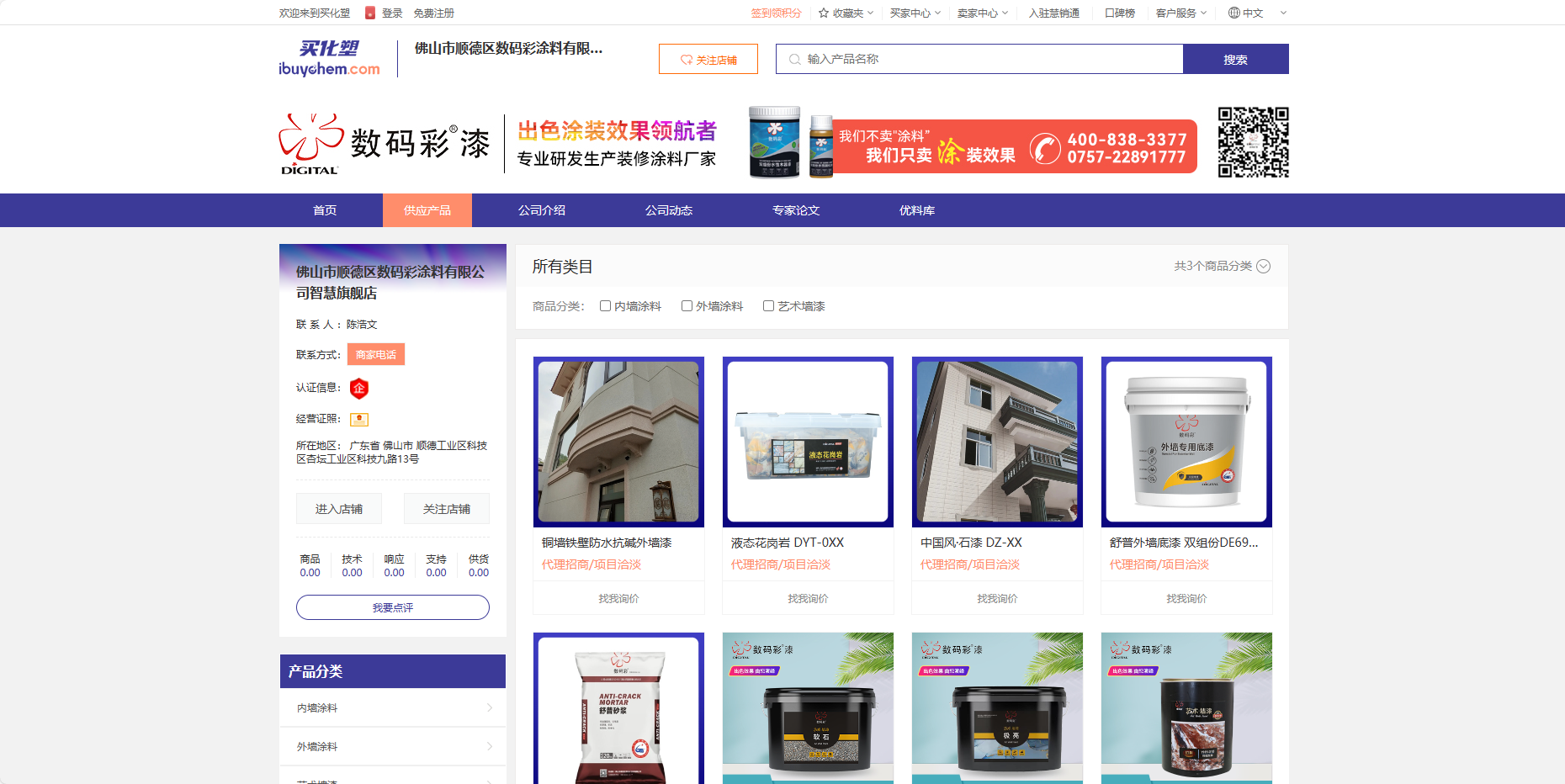Click the 我要点评 button
Screen dimensions: 1565x784
(393, 607)
